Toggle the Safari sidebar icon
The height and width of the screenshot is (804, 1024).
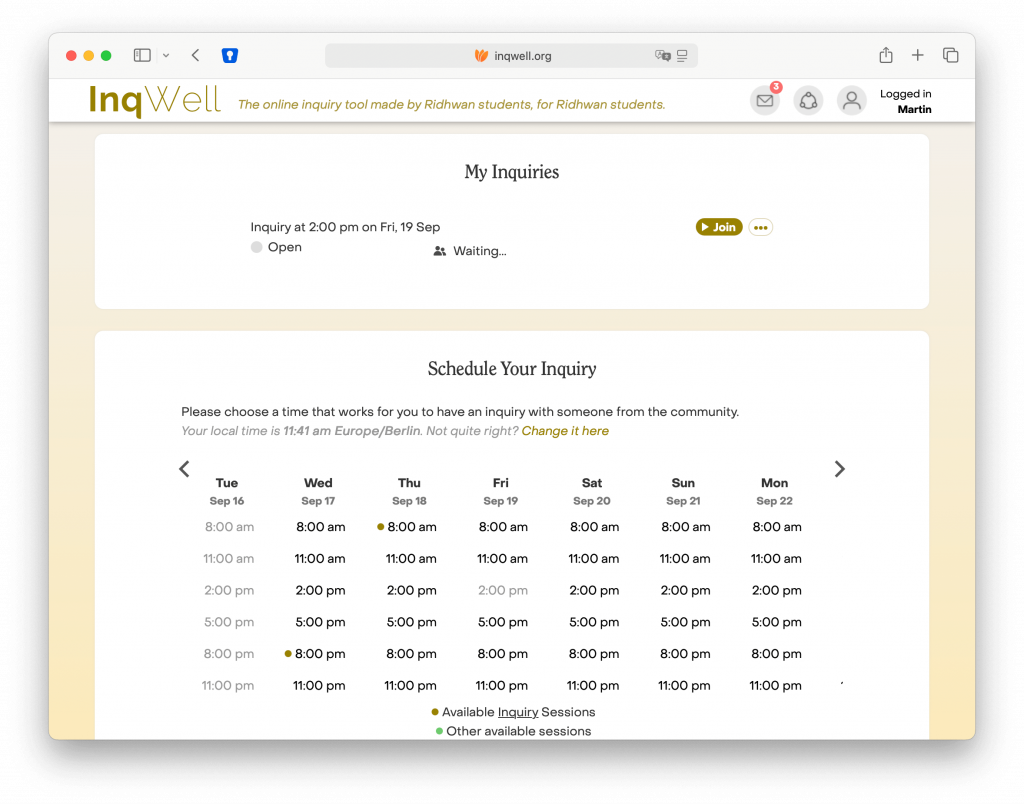tap(142, 56)
